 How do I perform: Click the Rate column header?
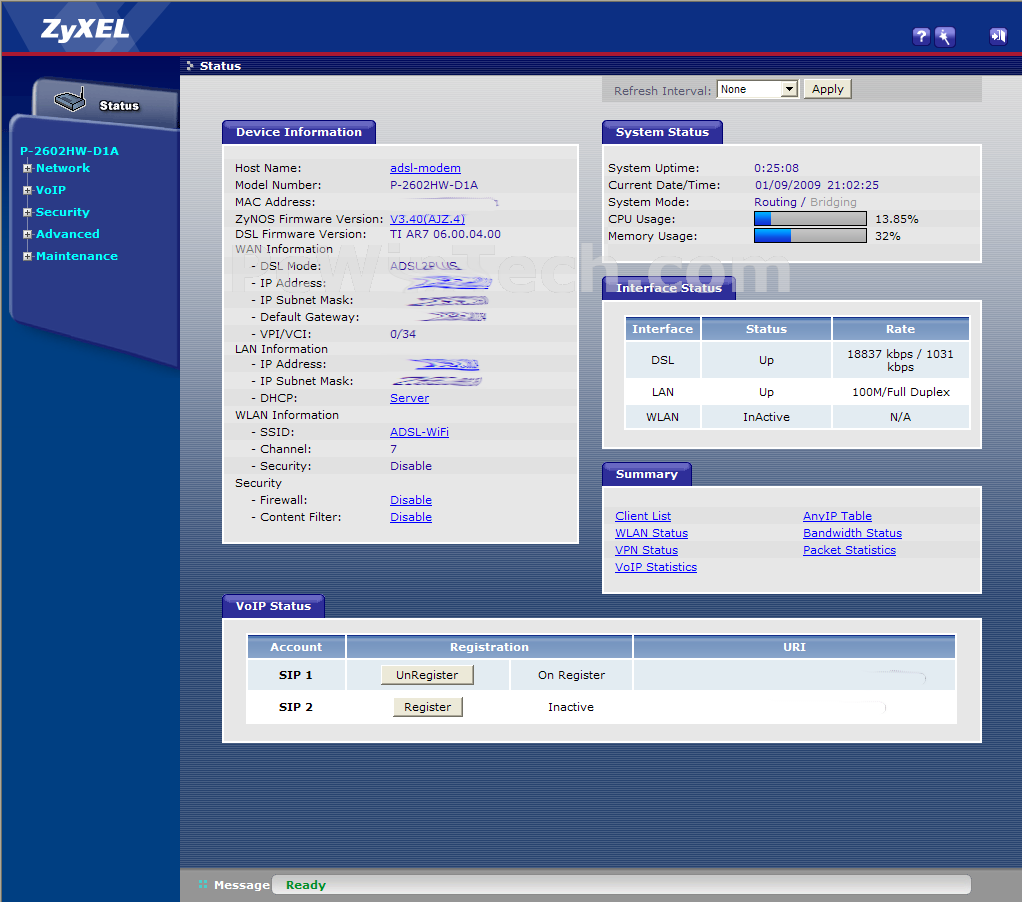[x=900, y=329]
